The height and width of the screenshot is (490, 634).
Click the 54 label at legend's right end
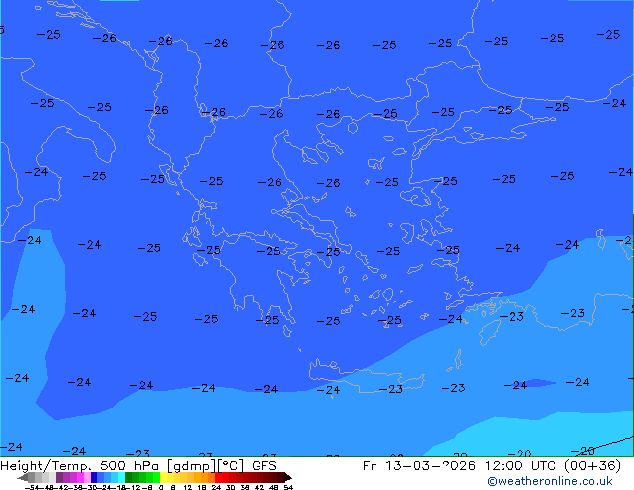pos(288,487)
